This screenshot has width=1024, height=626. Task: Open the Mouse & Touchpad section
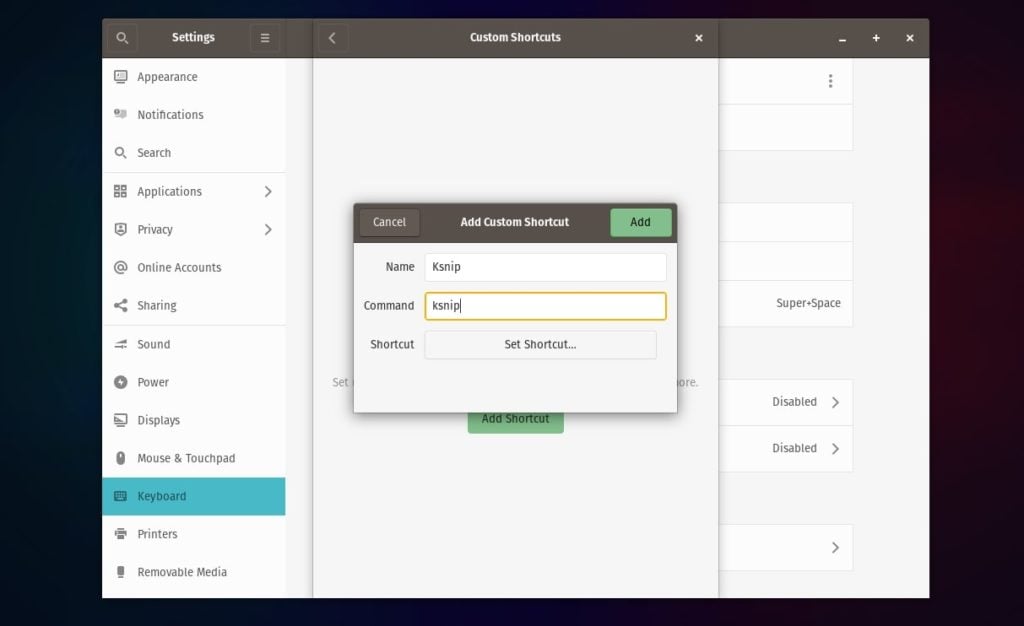click(x=186, y=458)
